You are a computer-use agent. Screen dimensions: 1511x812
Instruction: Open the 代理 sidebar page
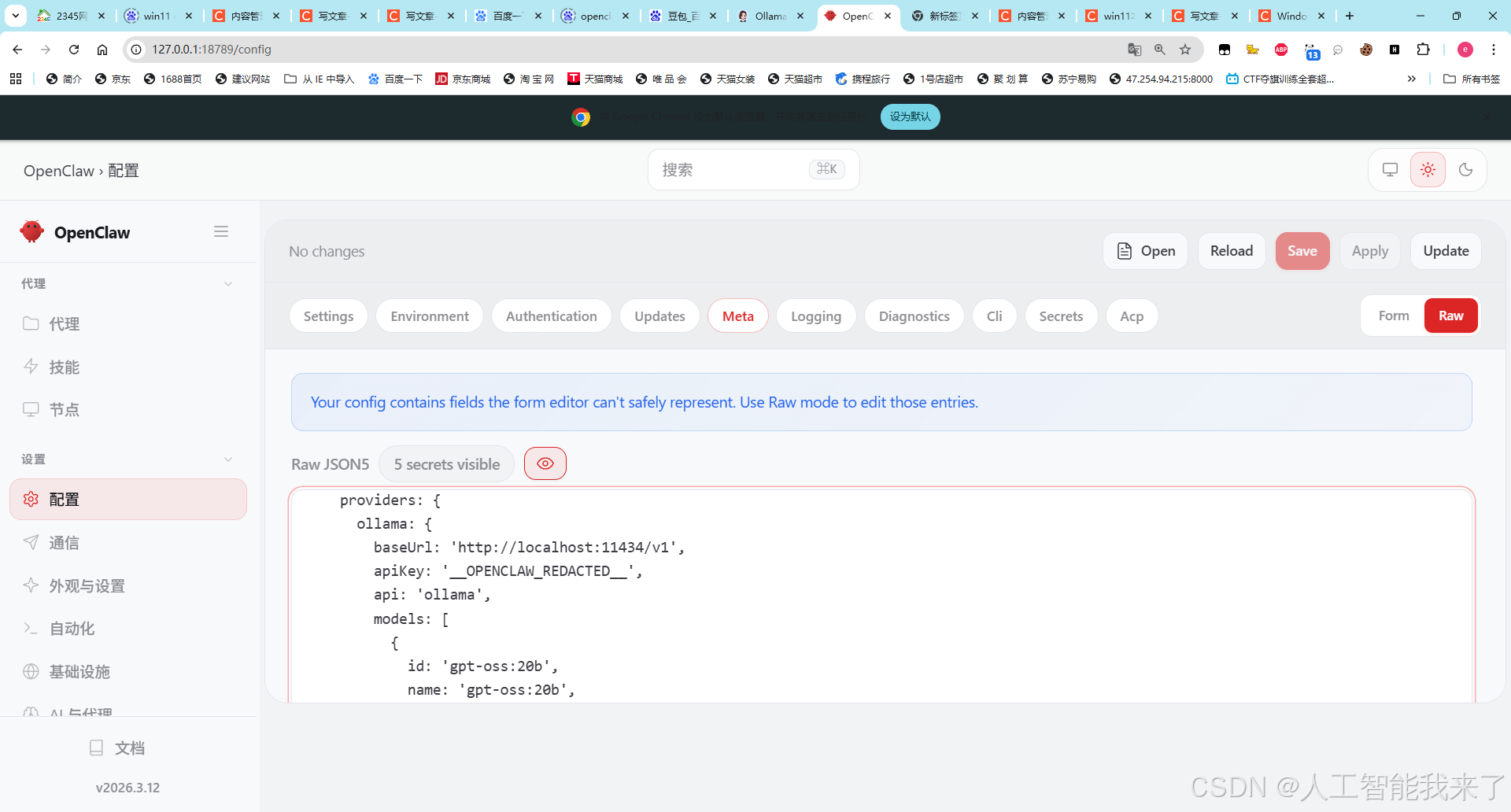[128, 324]
